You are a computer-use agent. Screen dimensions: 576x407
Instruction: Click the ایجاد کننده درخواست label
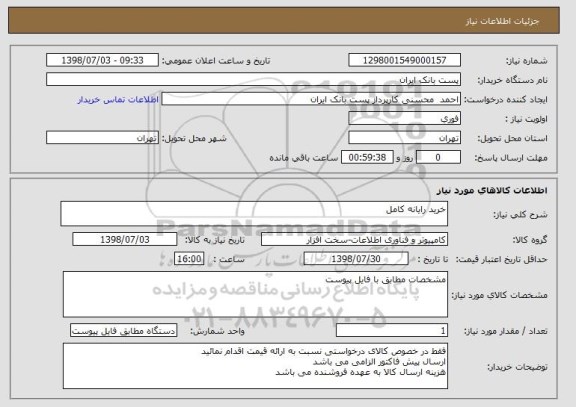[x=506, y=100]
